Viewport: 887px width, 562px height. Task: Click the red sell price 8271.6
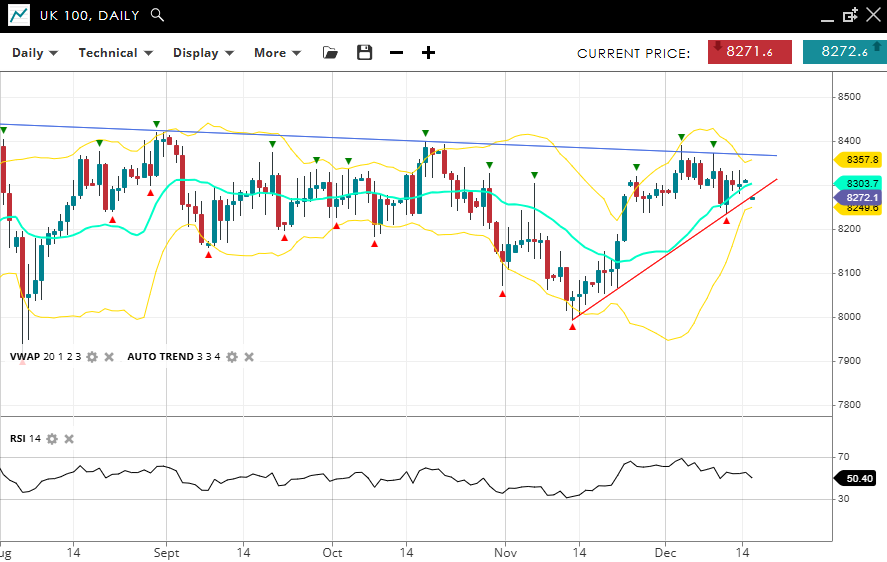coord(750,52)
